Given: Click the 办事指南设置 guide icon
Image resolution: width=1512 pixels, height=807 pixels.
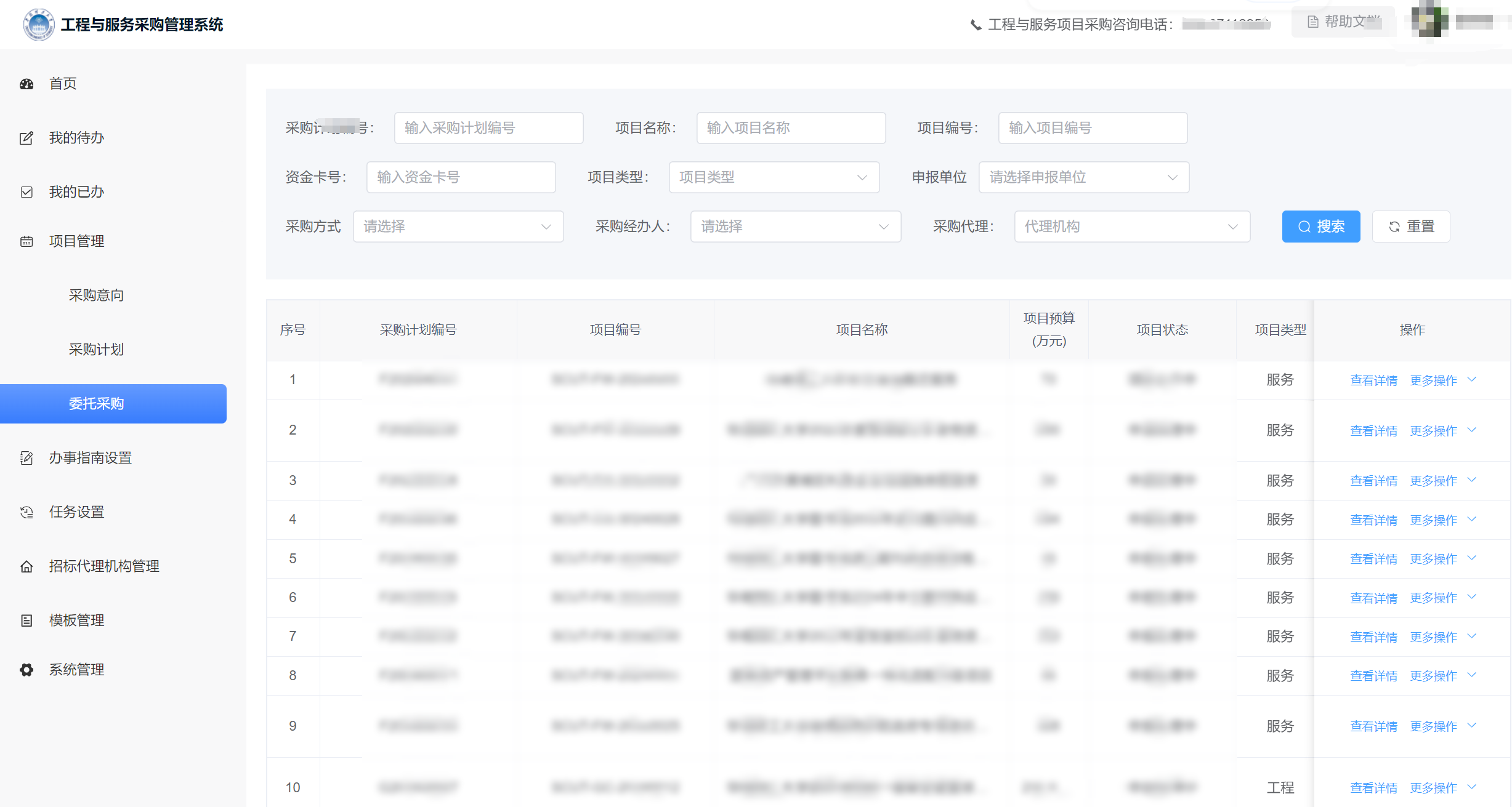Looking at the screenshot, I should click(27, 457).
